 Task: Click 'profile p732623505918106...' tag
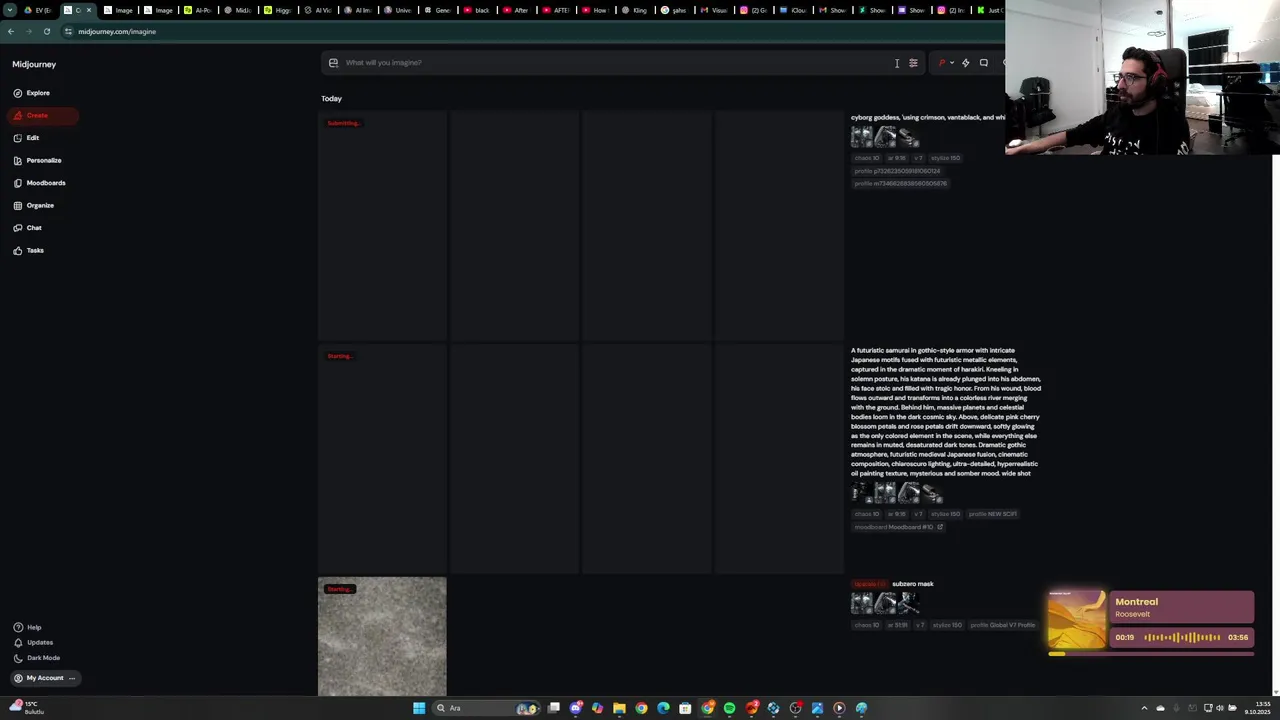tap(897, 171)
